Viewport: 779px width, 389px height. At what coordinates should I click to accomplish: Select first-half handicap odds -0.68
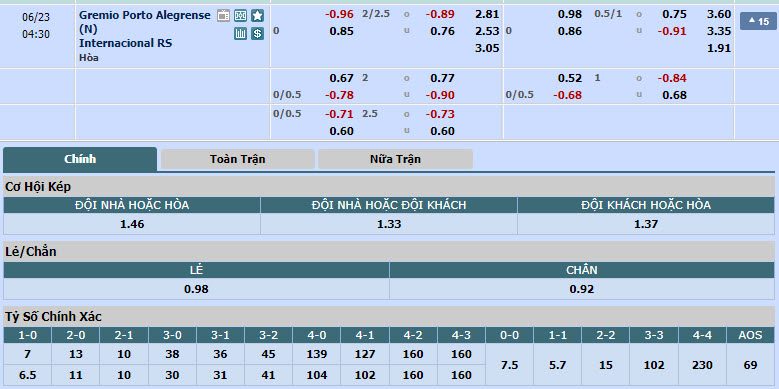coord(567,95)
